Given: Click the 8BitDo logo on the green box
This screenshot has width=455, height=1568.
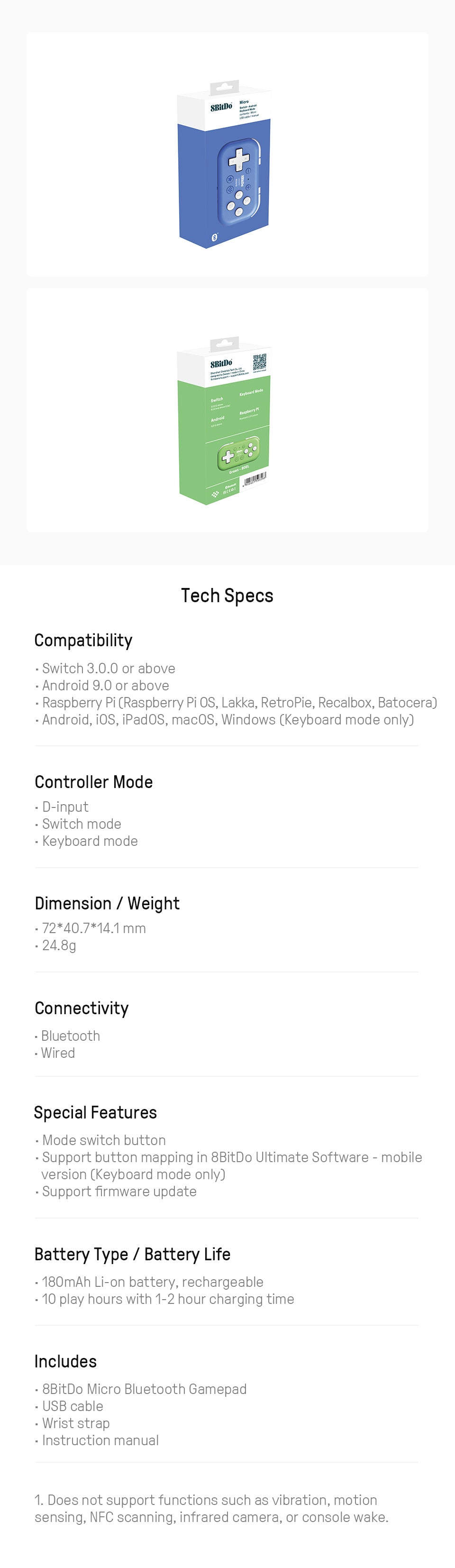Looking at the screenshot, I should pos(221,363).
